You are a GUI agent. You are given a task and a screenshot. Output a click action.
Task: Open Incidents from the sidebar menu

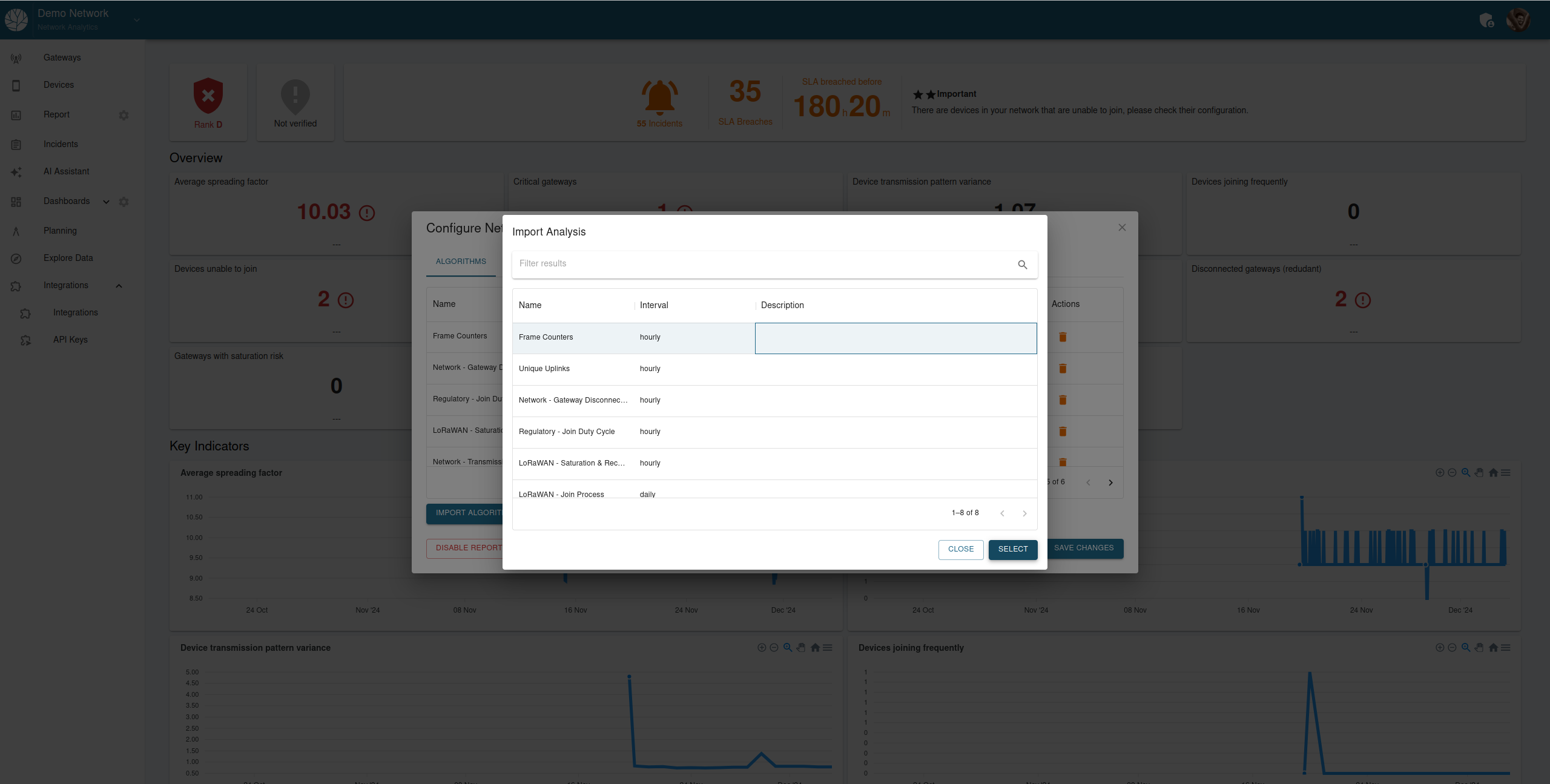(x=61, y=144)
